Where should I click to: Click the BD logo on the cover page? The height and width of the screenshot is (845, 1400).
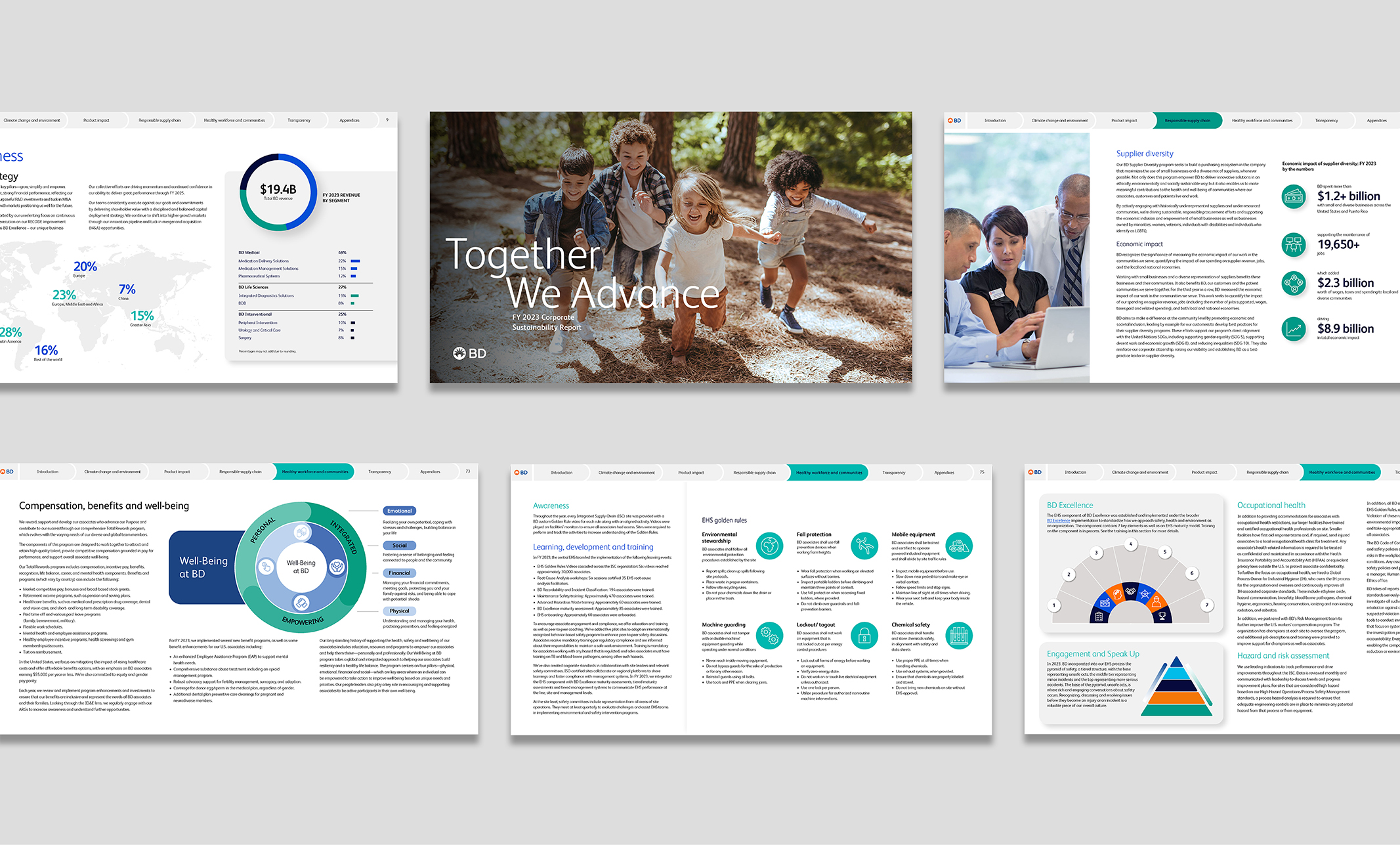pyautogui.click(x=469, y=353)
